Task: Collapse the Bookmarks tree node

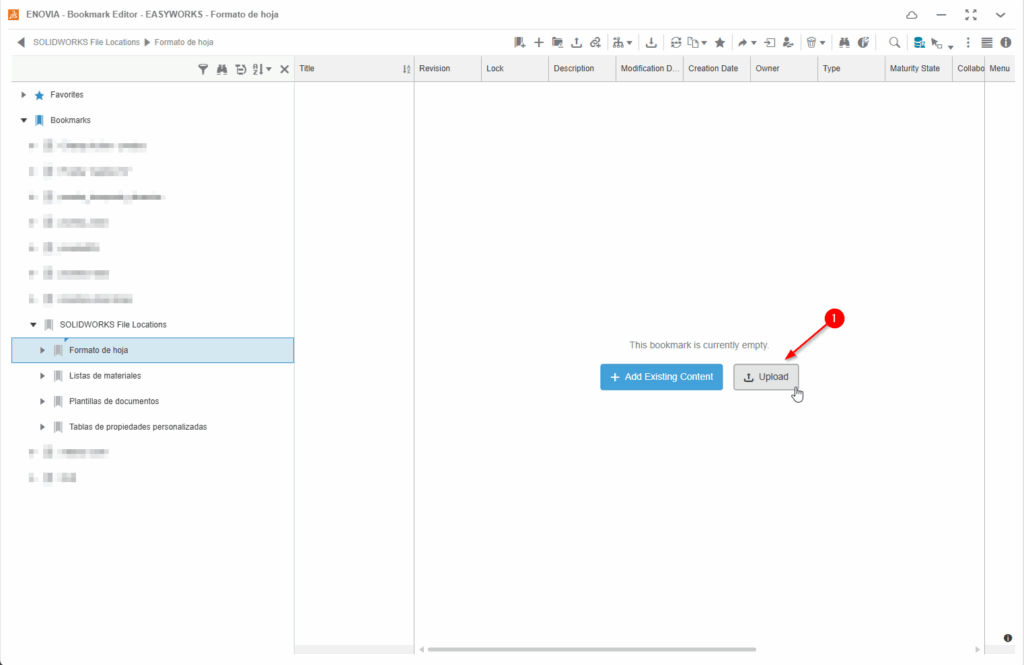Action: point(24,120)
